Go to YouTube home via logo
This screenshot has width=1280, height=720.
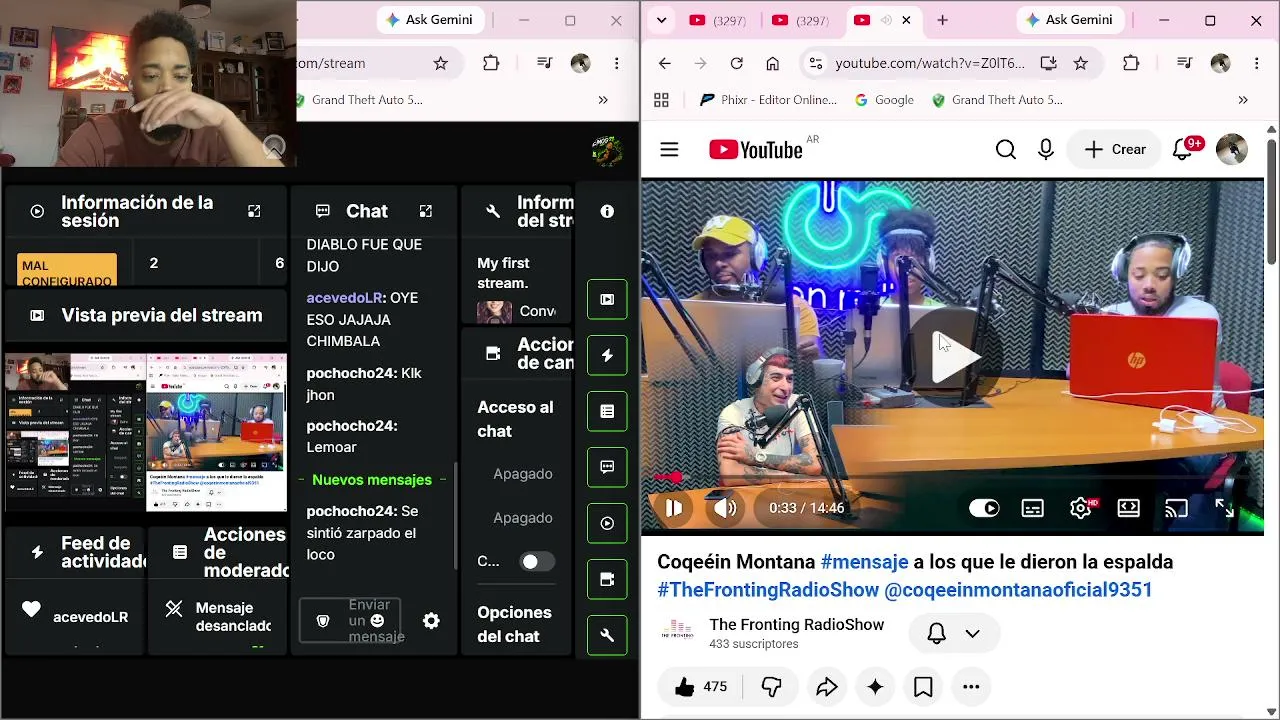[756, 150]
